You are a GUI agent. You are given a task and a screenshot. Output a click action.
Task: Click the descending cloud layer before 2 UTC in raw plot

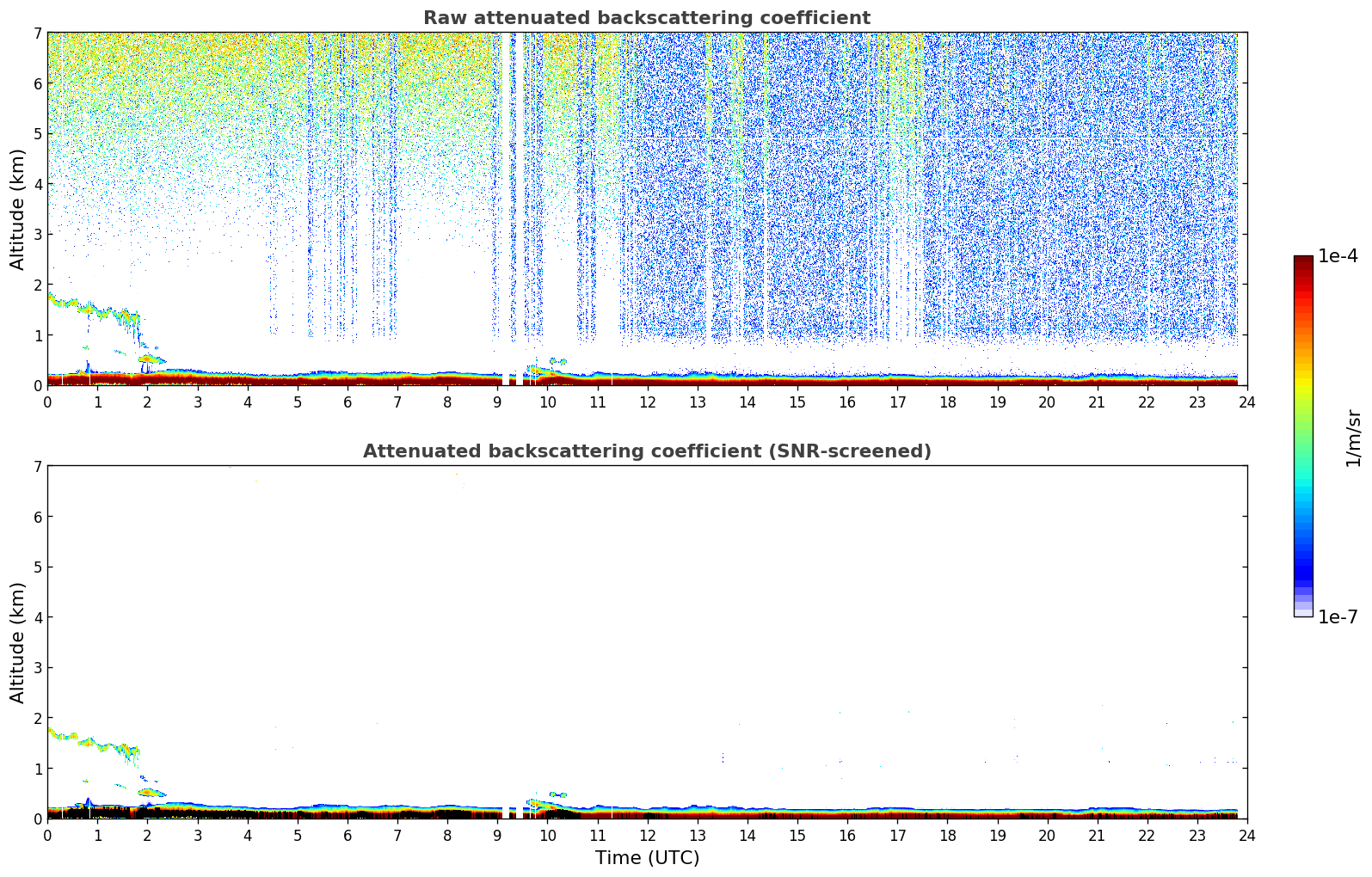(x=95, y=311)
